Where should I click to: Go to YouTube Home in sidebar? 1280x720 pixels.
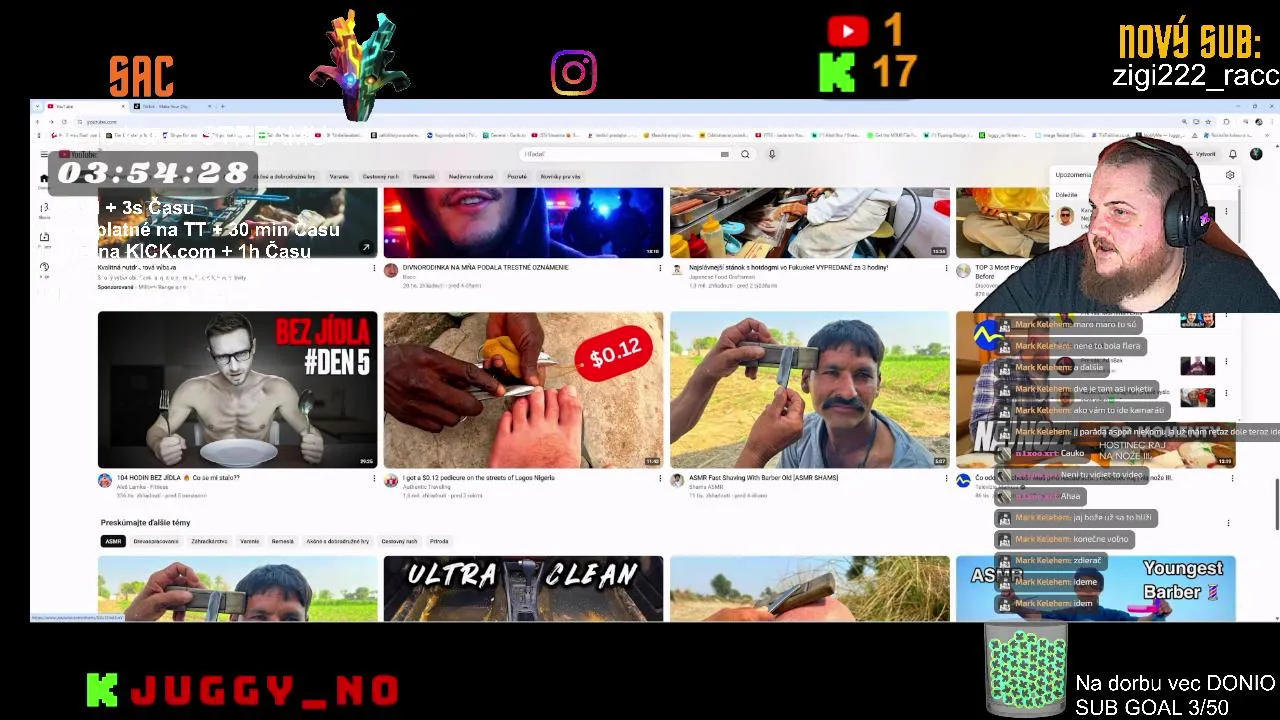pyautogui.click(x=44, y=180)
